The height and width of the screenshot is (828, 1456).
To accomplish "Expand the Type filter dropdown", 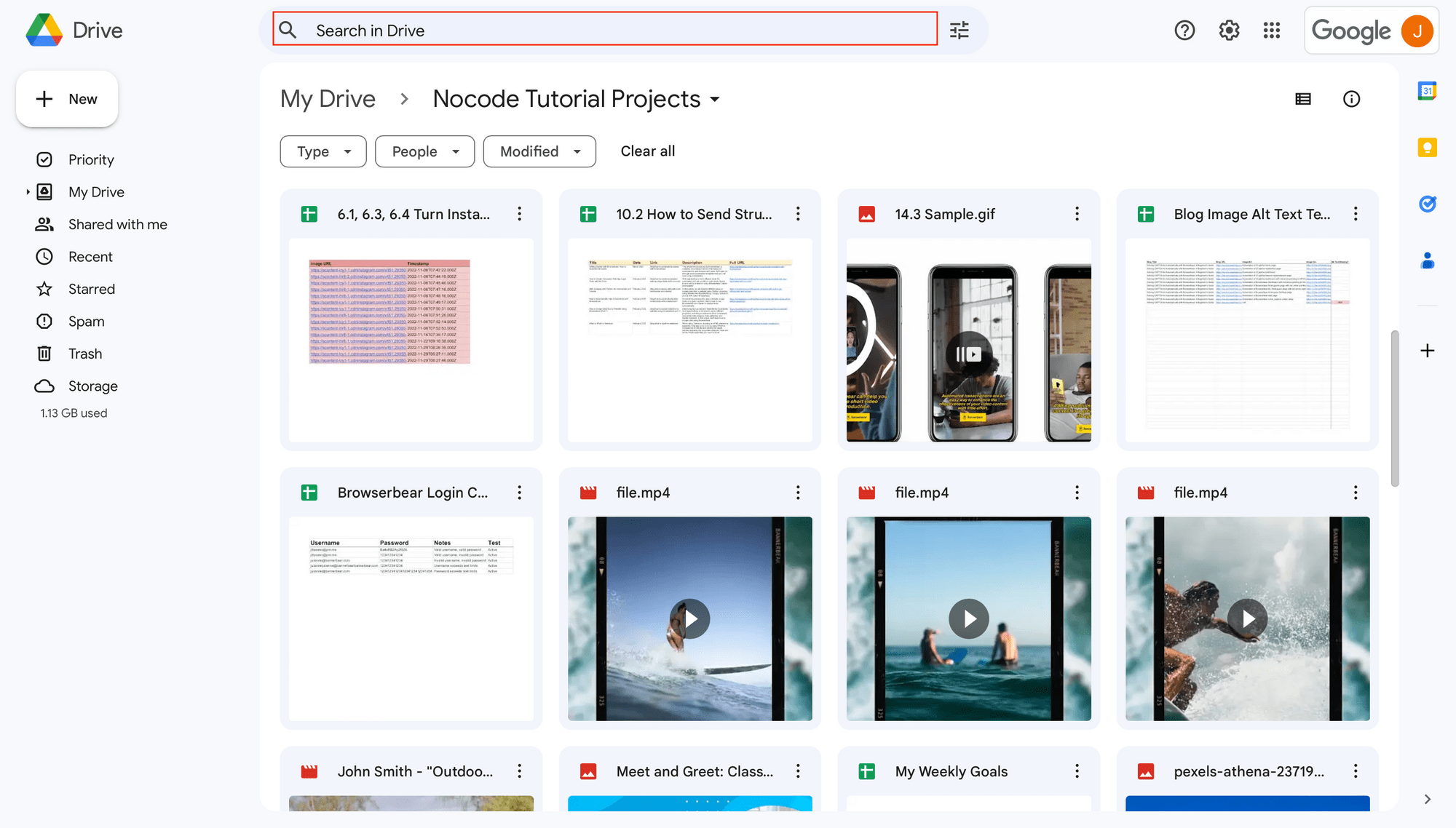I will click(x=323, y=151).
